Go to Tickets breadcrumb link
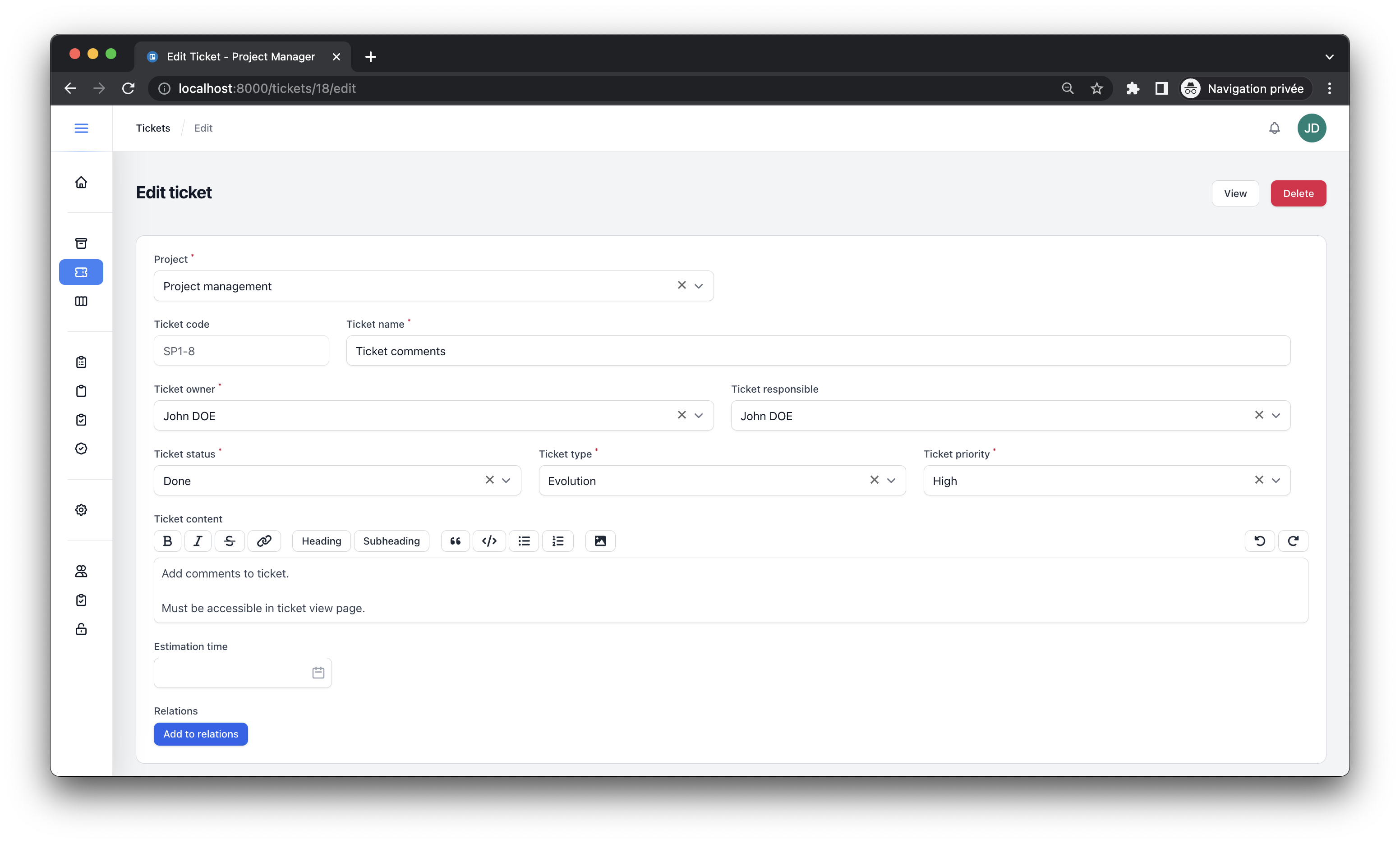 [153, 128]
